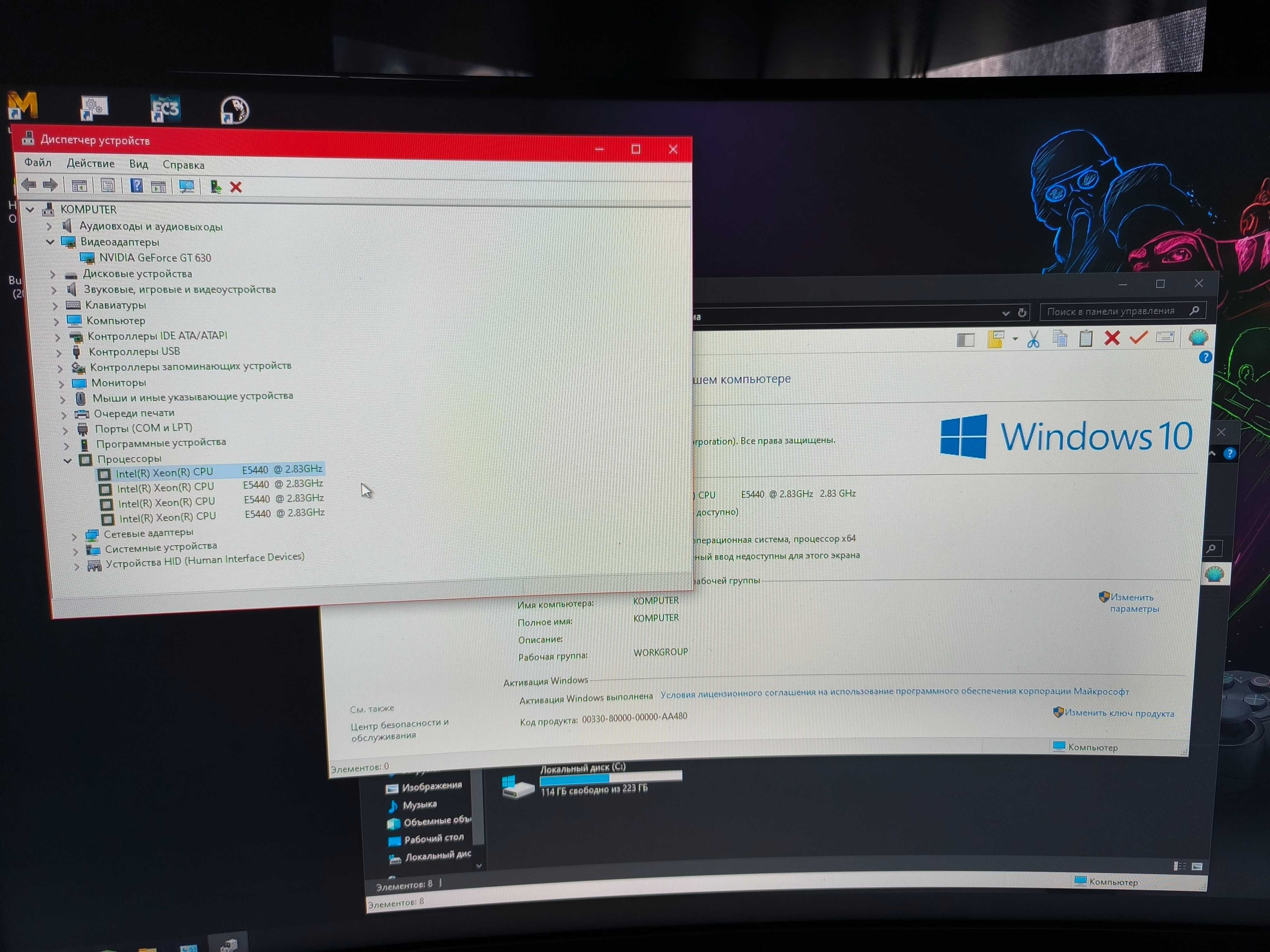Select Изображения in Explorer navigation pane

(431, 786)
